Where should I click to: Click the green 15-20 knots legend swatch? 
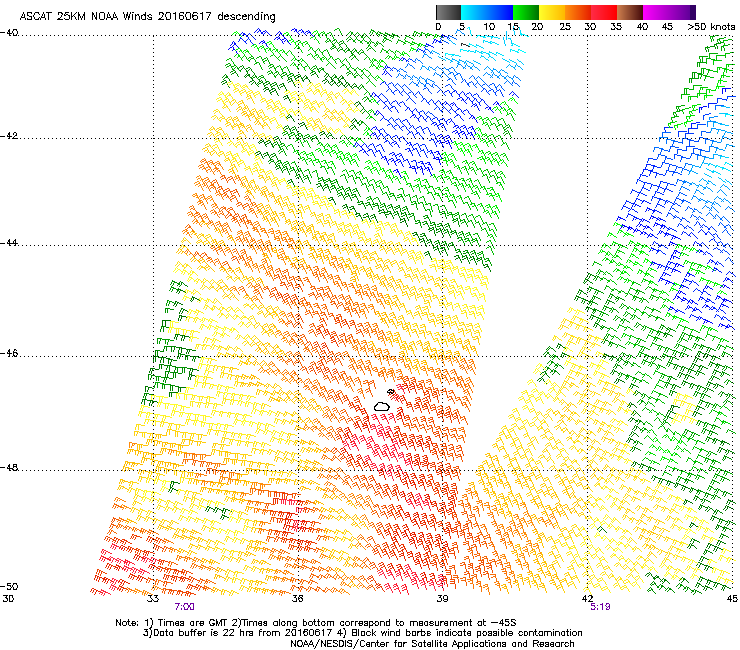tap(526, 12)
